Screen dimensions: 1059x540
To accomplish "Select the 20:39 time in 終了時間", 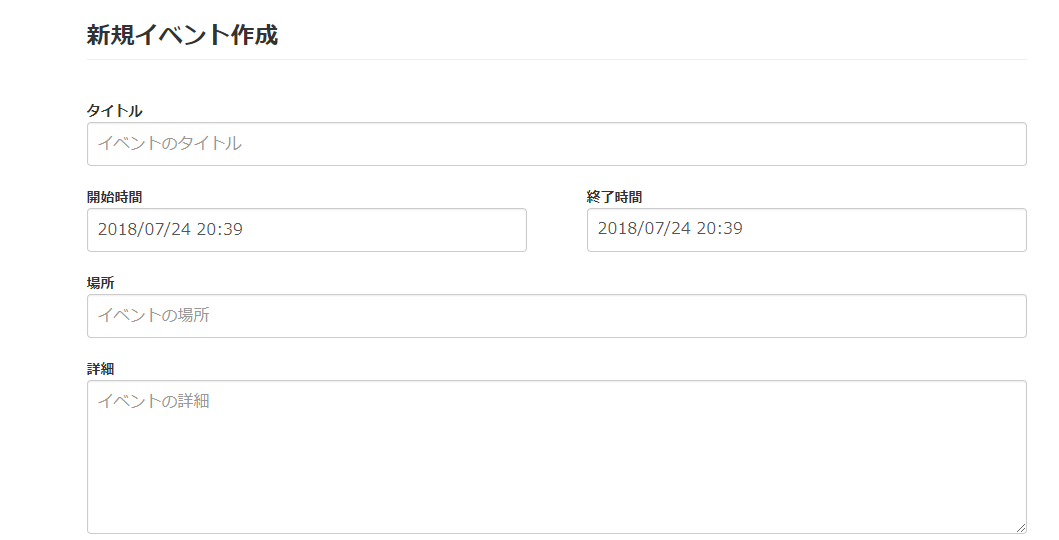I will [720, 230].
